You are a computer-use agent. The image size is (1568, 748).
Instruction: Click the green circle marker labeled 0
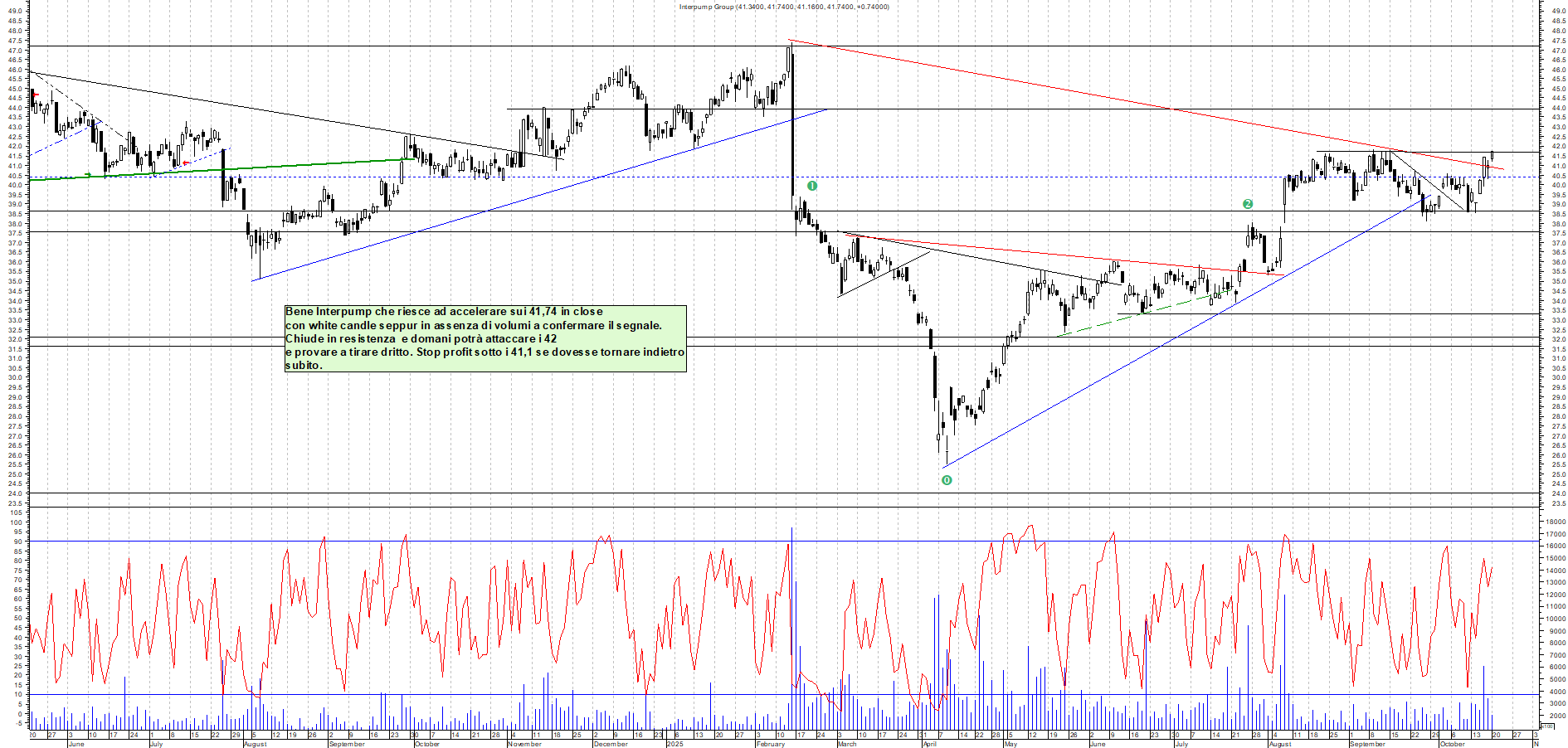947,480
